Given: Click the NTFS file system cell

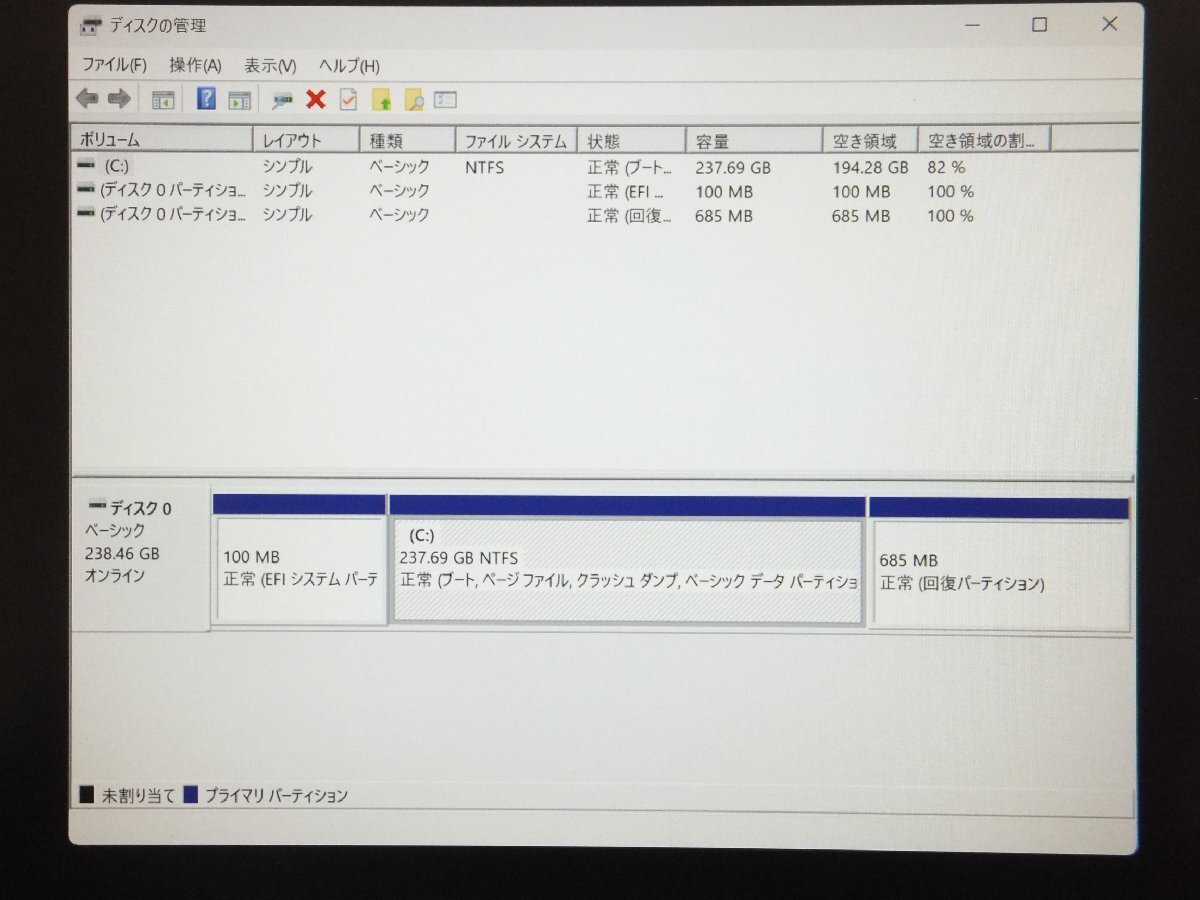Looking at the screenshot, I should [x=485, y=168].
